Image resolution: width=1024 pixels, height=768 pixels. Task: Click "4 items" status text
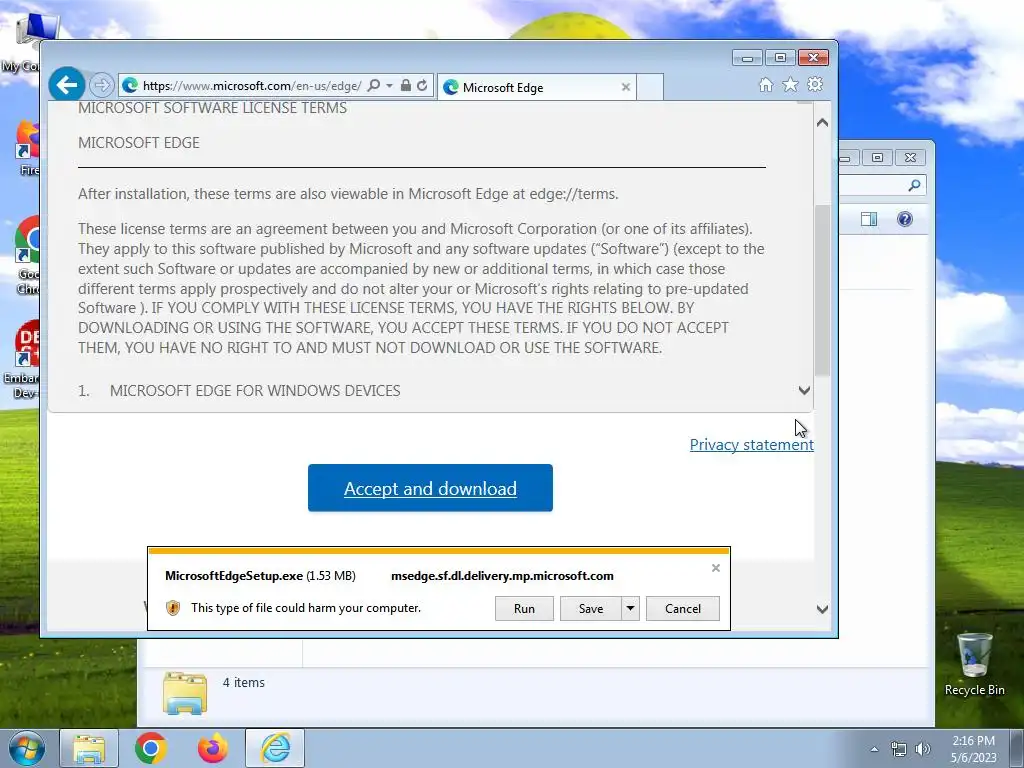click(x=244, y=682)
